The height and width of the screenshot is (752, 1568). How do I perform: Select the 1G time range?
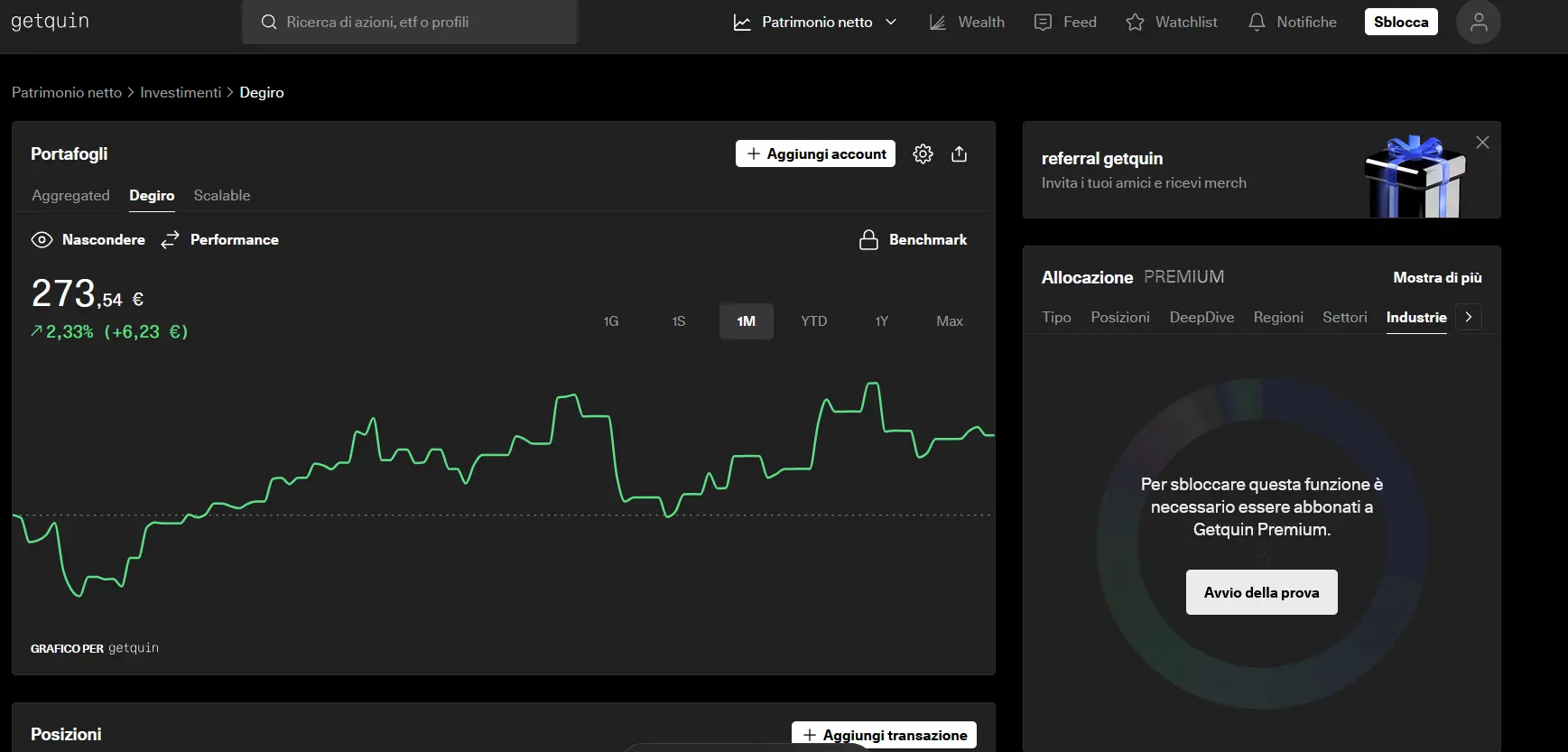pyautogui.click(x=611, y=321)
